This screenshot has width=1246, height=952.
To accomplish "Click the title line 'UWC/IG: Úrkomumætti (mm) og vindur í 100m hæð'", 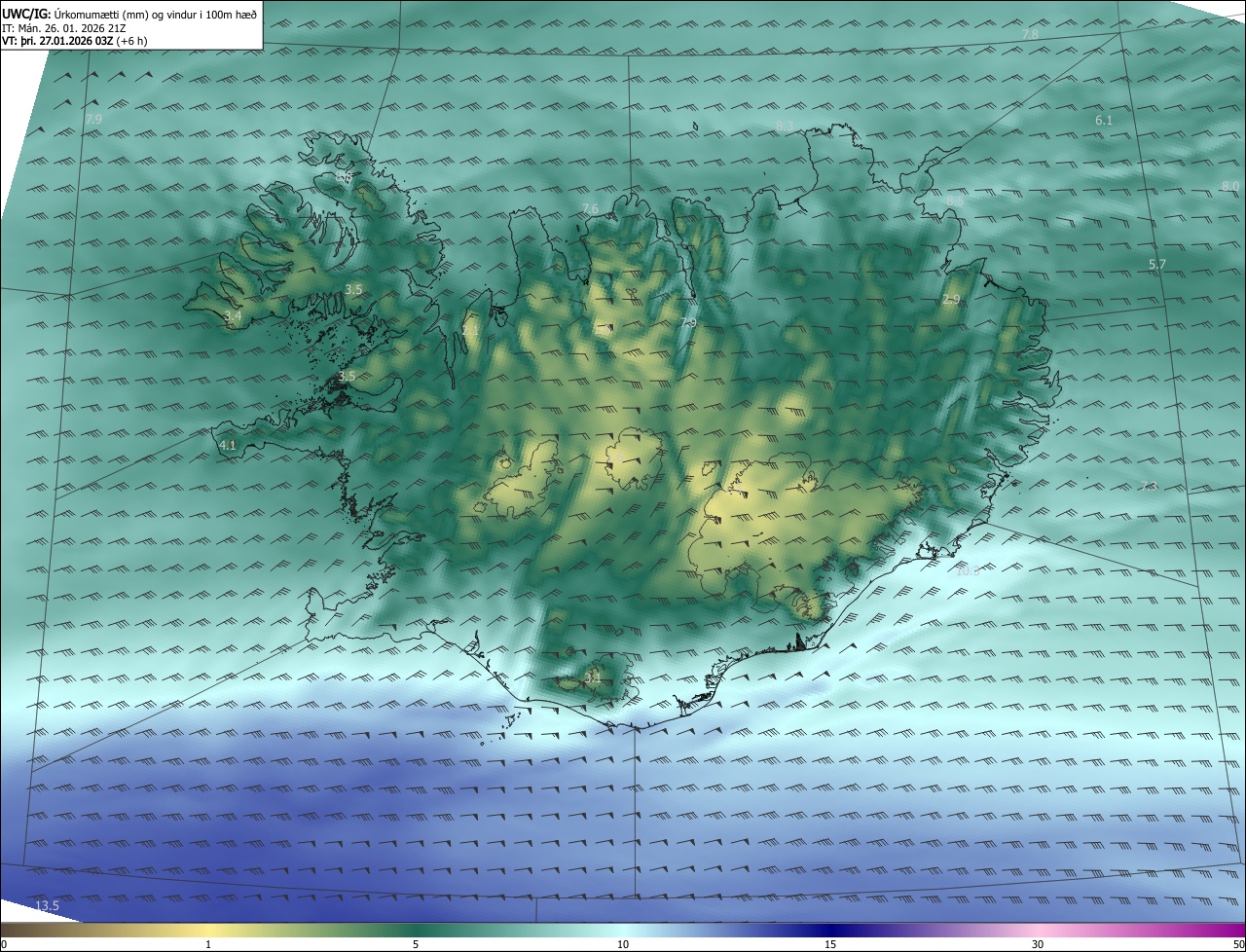I will (130, 13).
